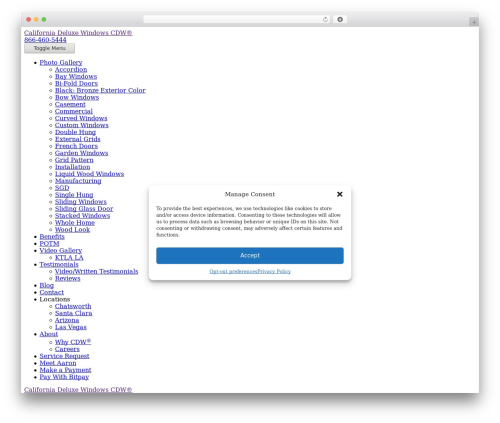Click the browser address bar

(x=236, y=19)
